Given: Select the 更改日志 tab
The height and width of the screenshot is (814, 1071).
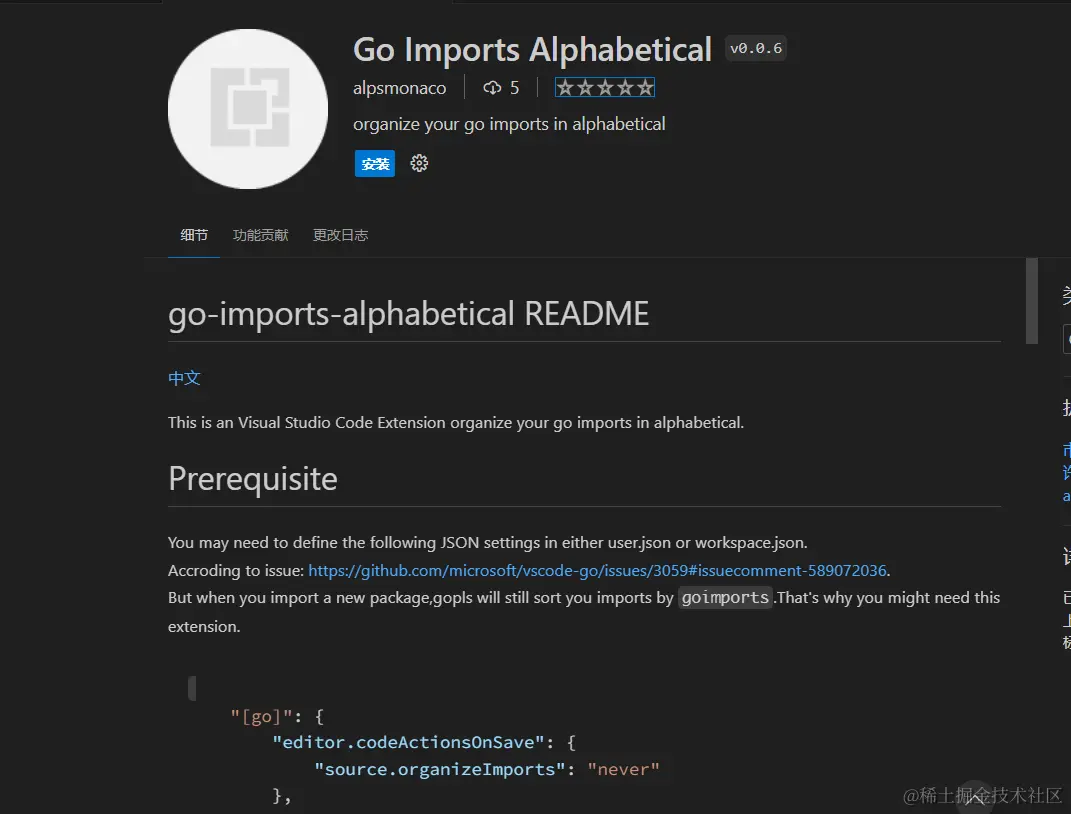Looking at the screenshot, I should (x=340, y=235).
